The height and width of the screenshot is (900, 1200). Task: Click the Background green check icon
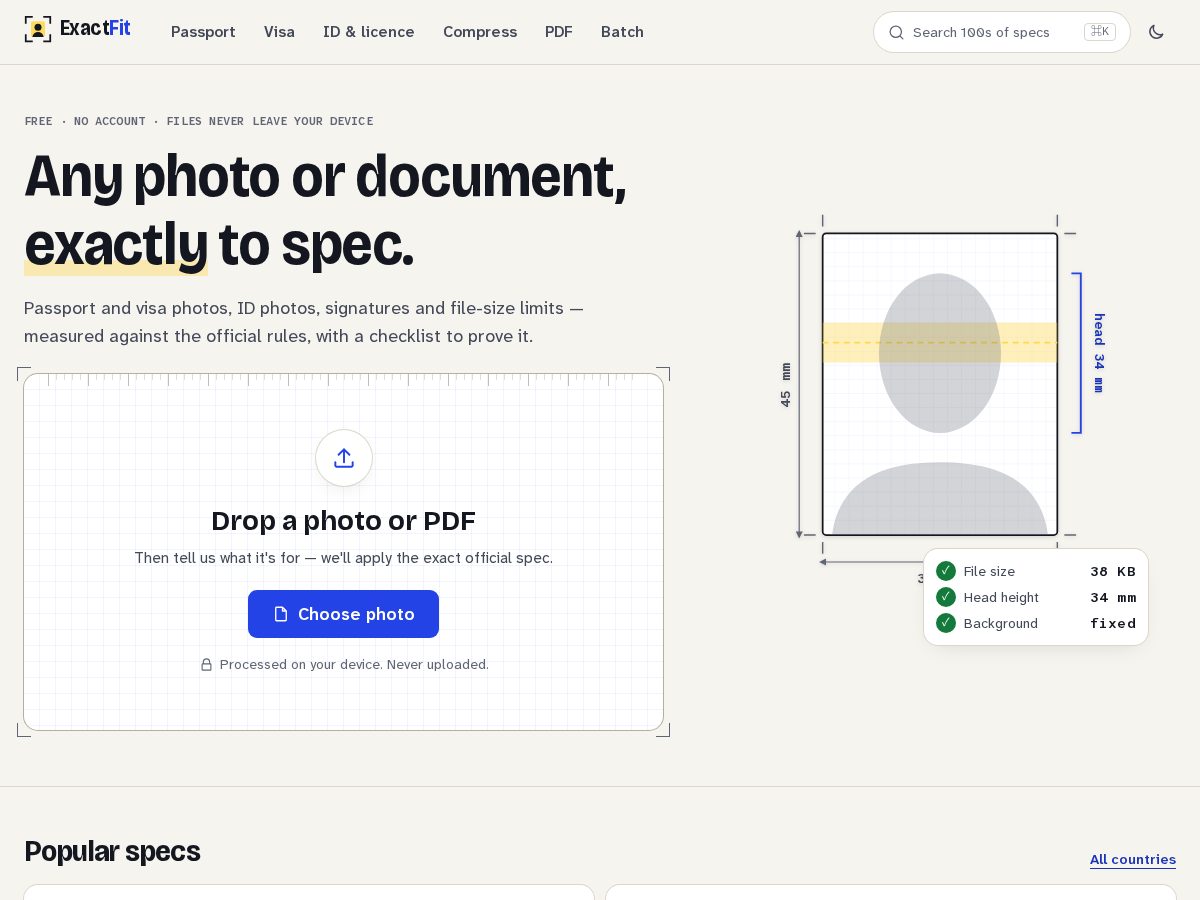[x=946, y=623]
